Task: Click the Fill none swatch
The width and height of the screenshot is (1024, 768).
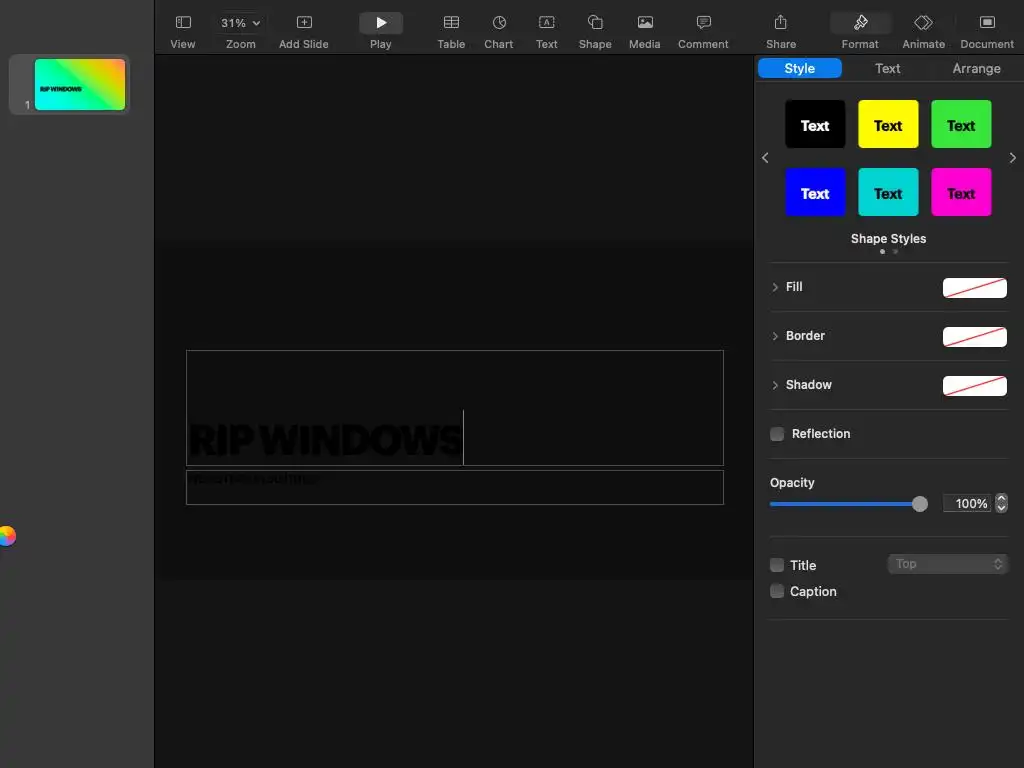Action: tap(974, 287)
